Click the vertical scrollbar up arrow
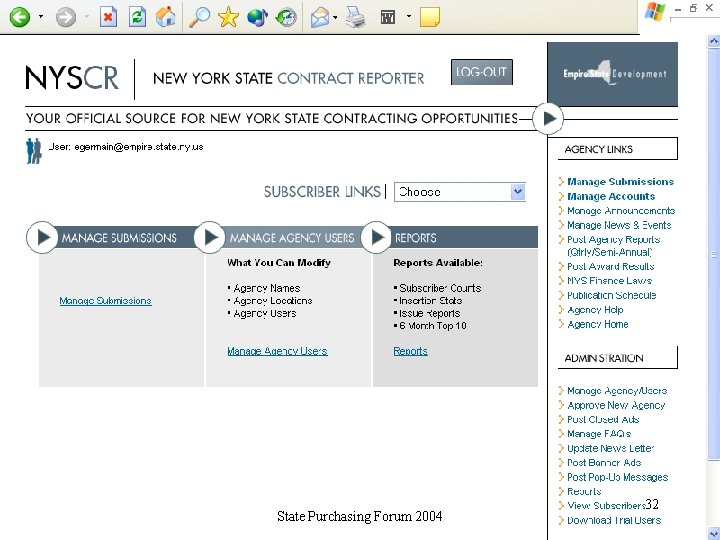 click(x=714, y=41)
